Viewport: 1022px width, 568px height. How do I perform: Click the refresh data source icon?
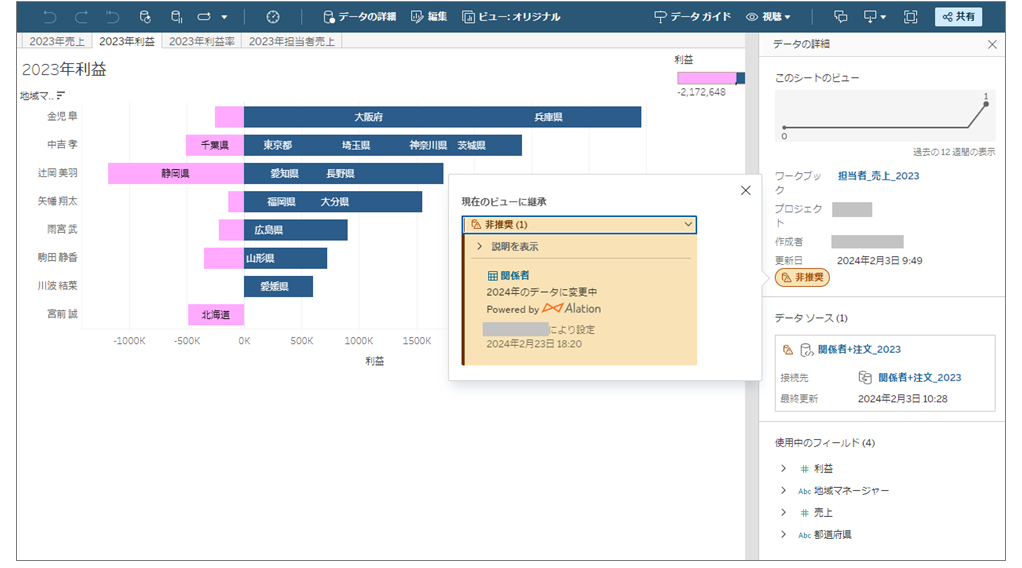(x=145, y=17)
